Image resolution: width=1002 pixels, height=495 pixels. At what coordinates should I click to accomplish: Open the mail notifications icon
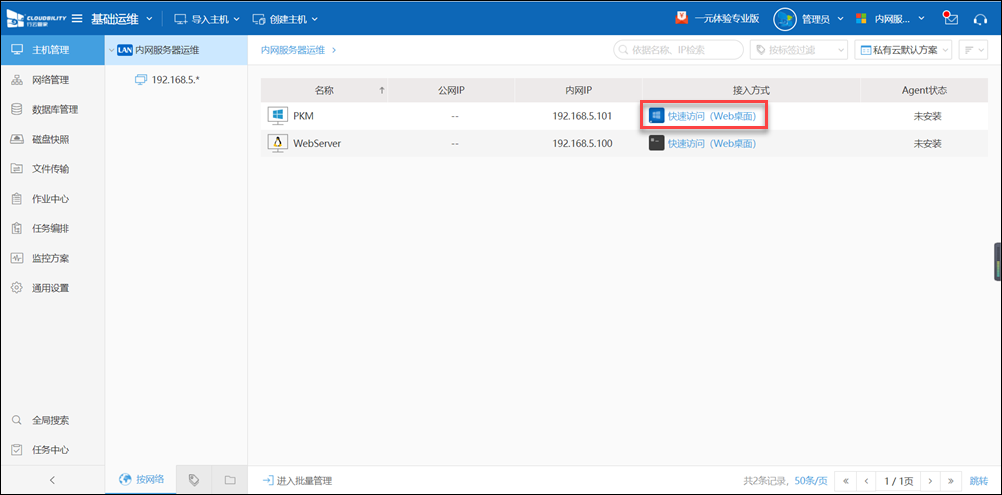[x=950, y=19]
